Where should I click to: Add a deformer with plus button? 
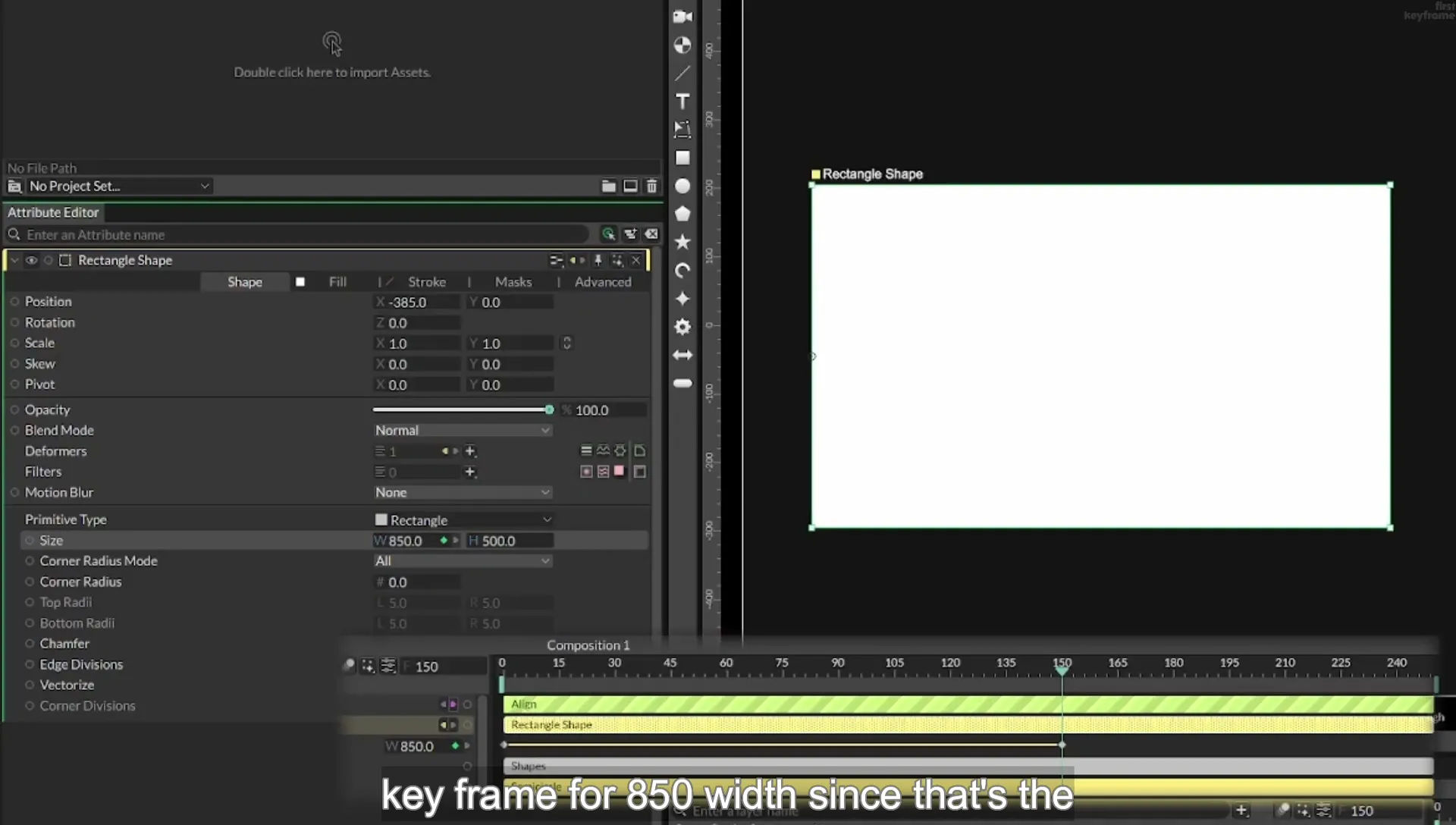(470, 451)
